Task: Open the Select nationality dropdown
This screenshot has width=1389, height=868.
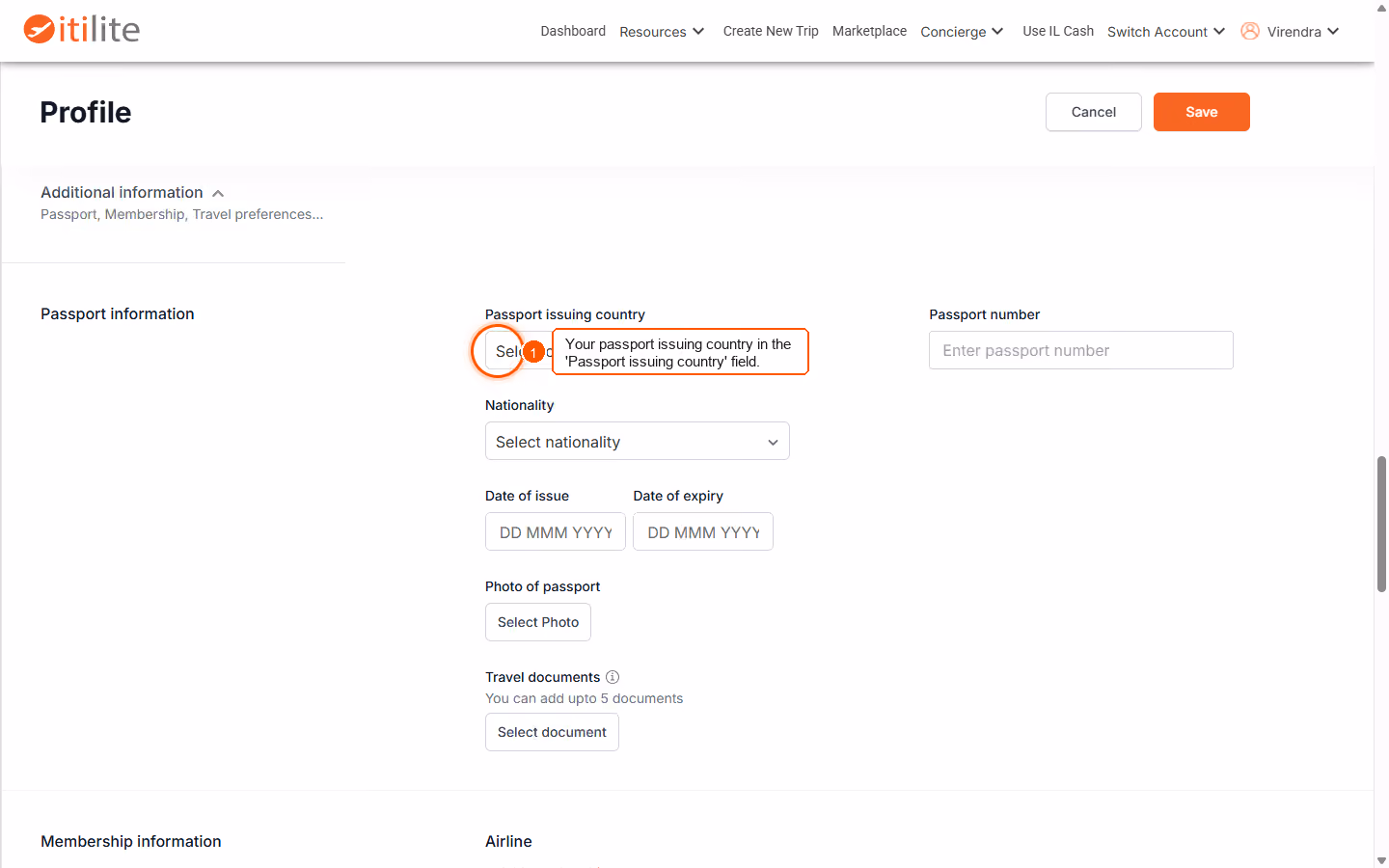Action: click(x=638, y=441)
